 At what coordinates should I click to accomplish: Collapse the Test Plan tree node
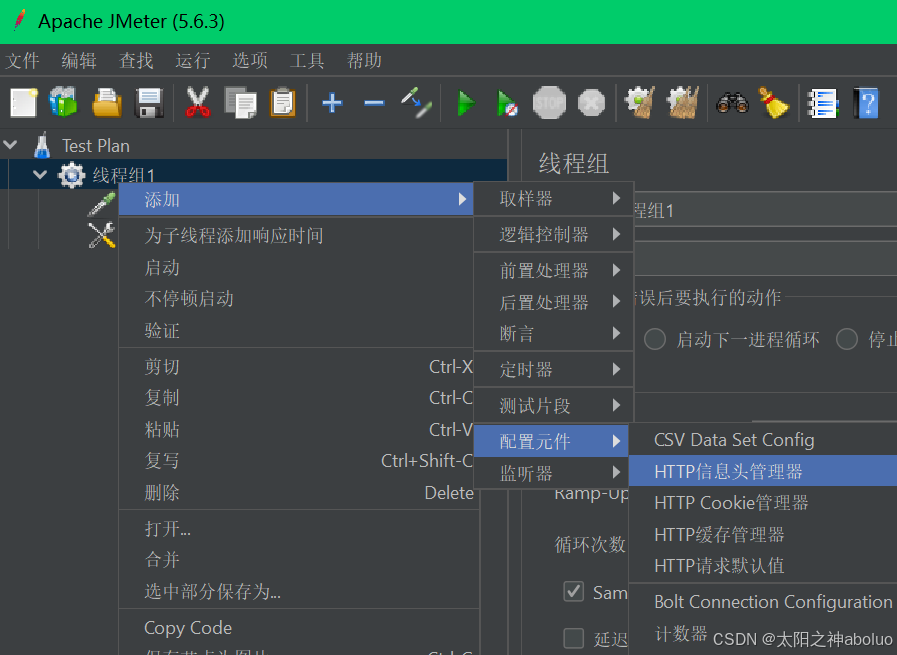(x=10, y=145)
